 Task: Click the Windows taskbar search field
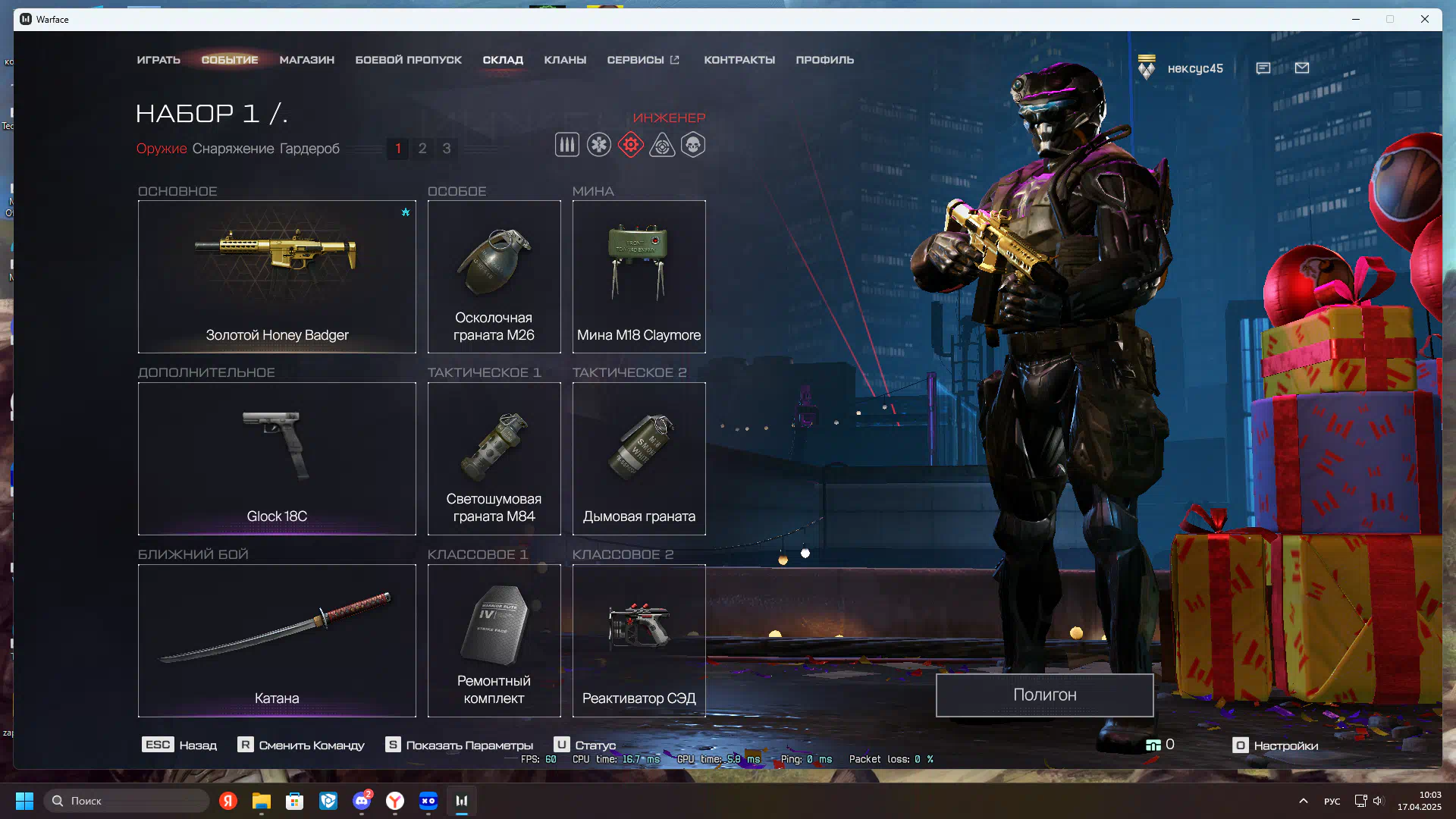127,801
